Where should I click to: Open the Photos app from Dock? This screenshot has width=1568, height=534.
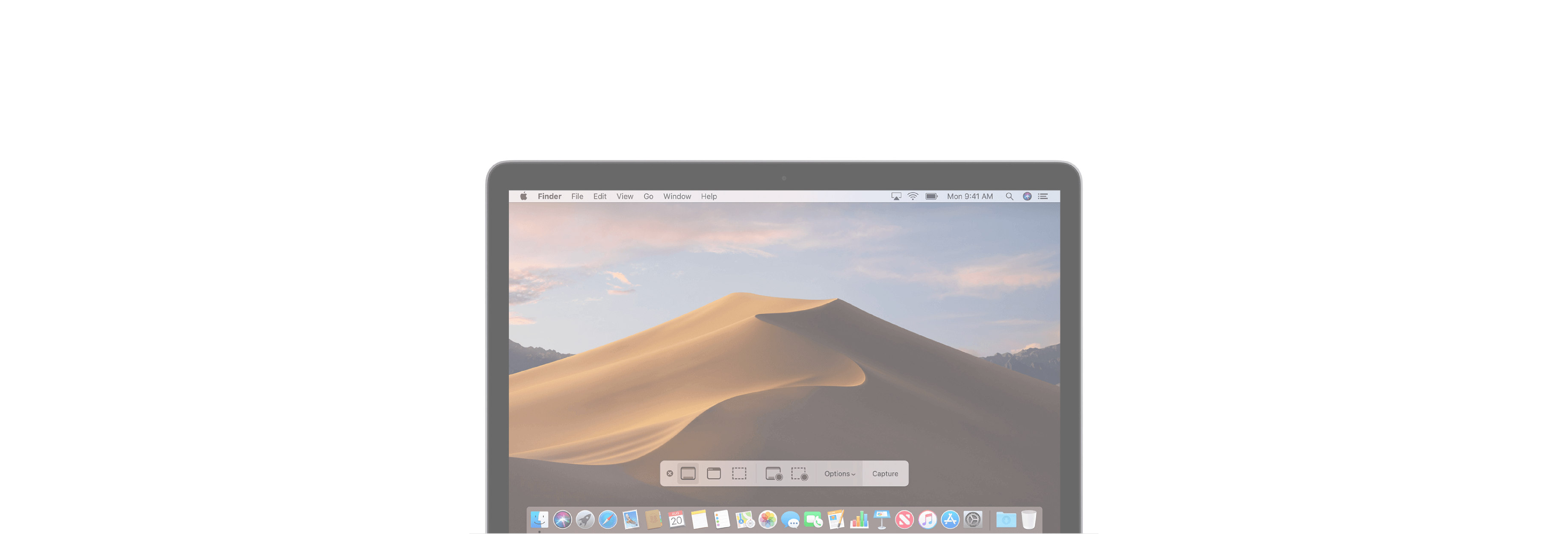click(x=769, y=521)
